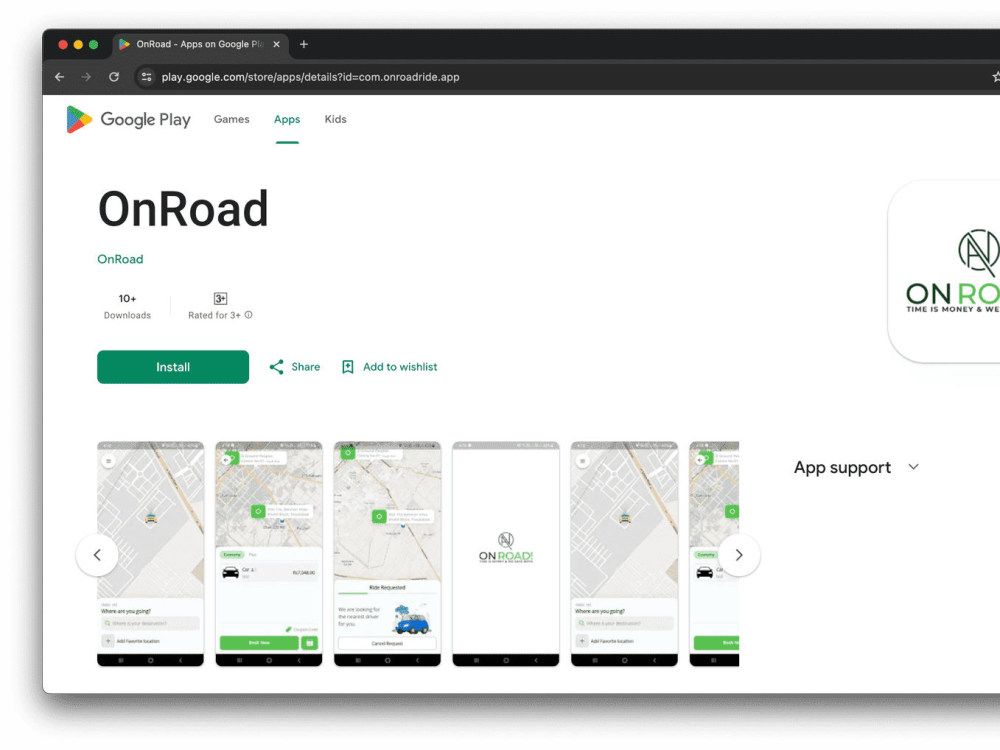Open the car fare selection screenshot
The width and height of the screenshot is (1000, 750).
point(269,554)
